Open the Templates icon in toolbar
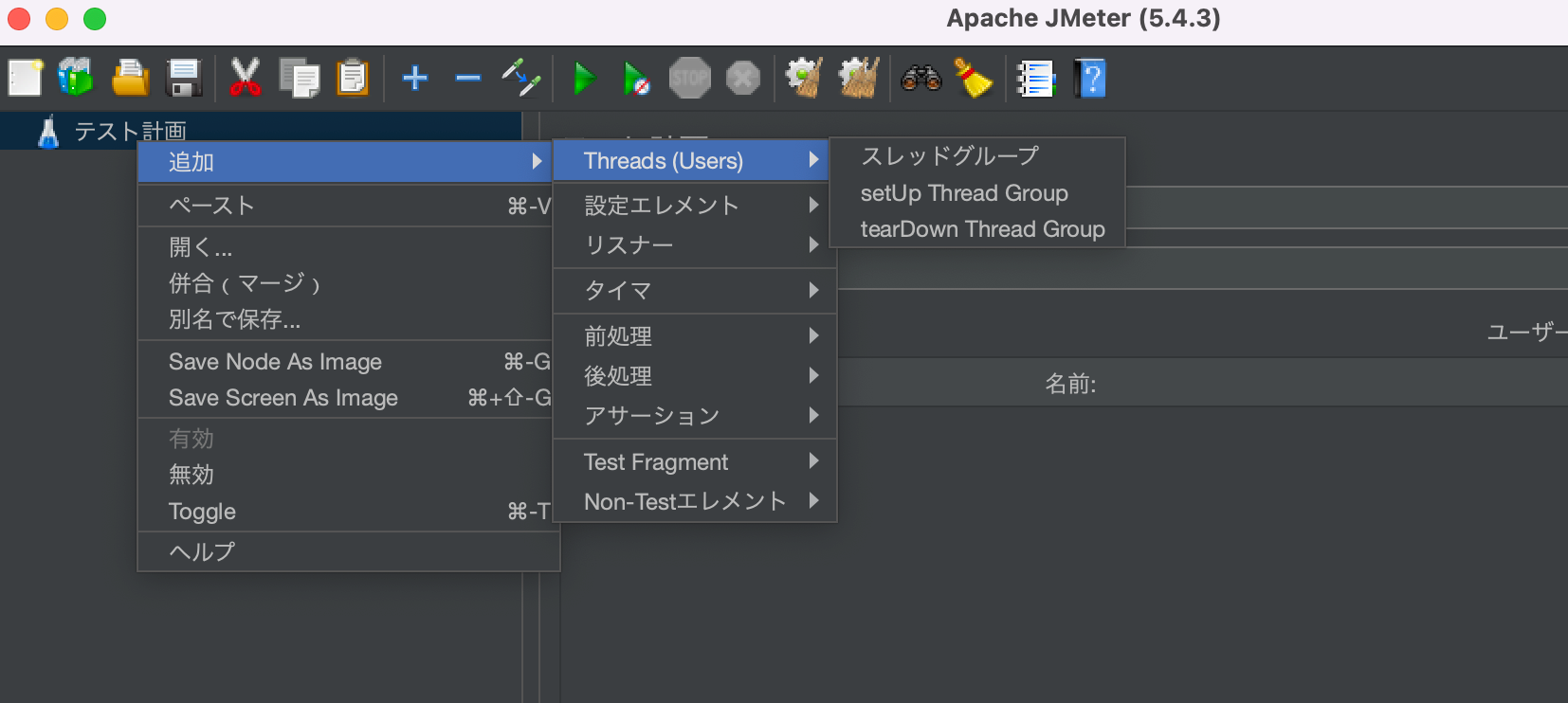 [x=76, y=78]
